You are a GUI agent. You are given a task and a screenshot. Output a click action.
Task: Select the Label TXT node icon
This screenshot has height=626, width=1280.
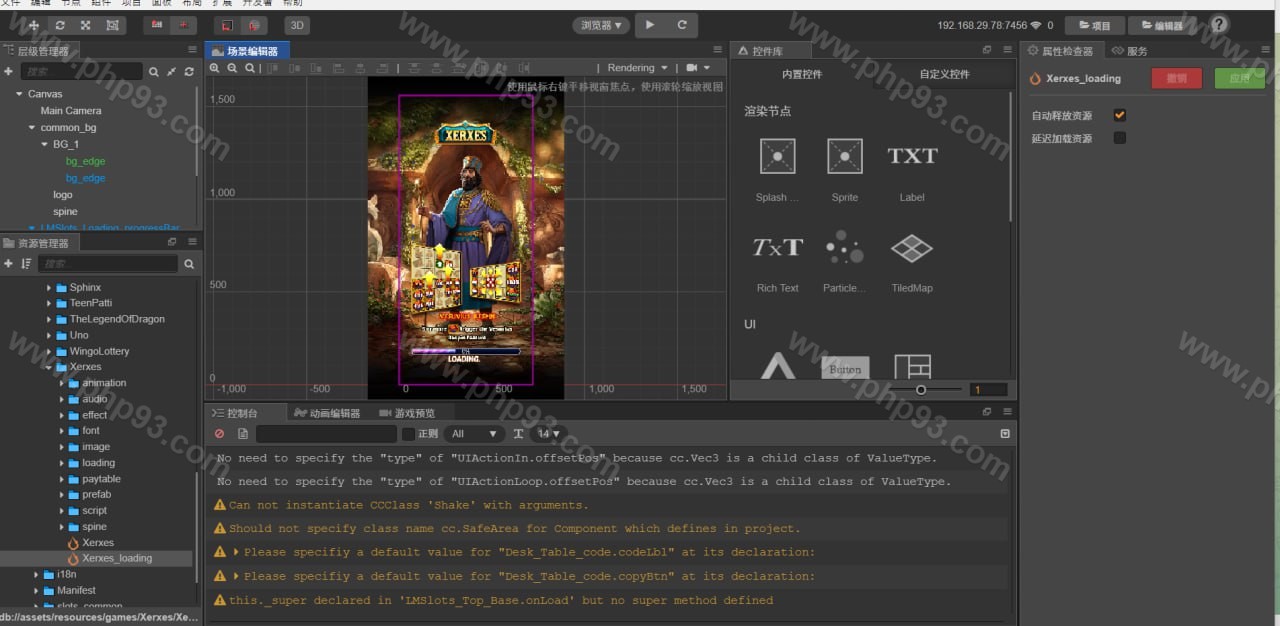coord(912,156)
